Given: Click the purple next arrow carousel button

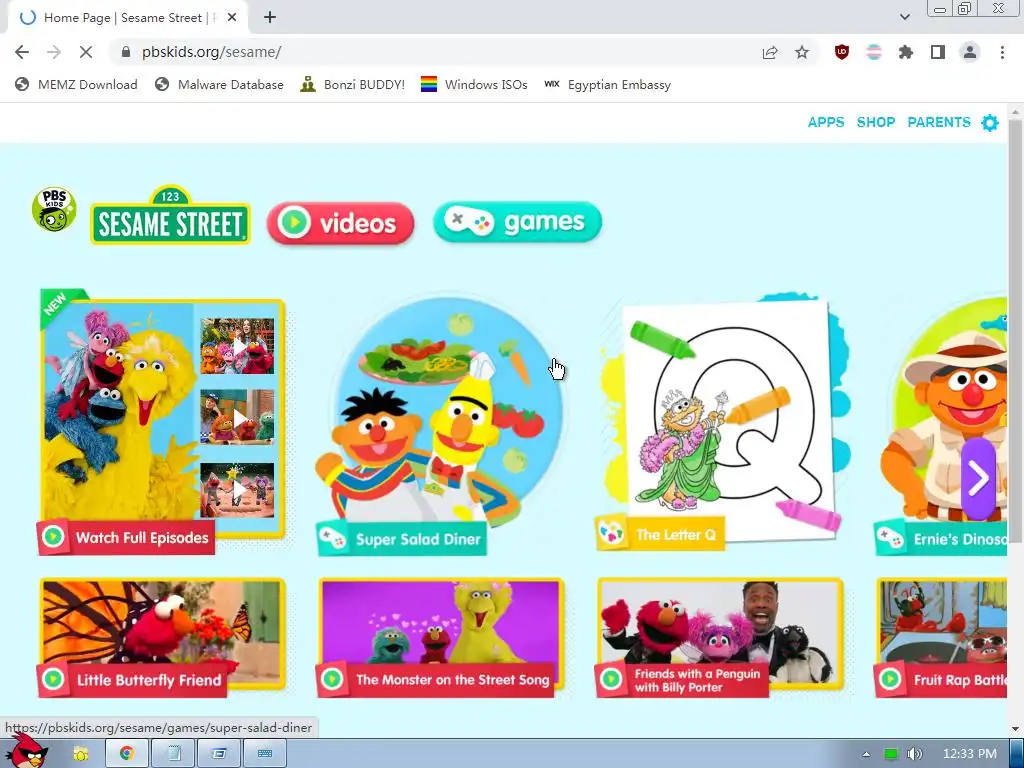Looking at the screenshot, I should (x=978, y=479).
